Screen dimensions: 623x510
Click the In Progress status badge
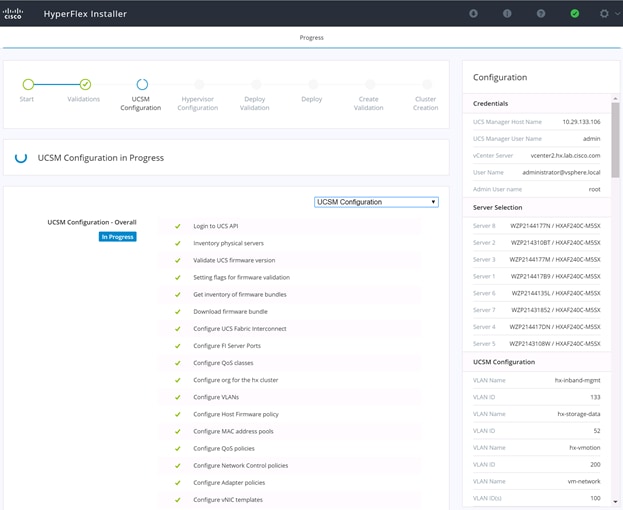(x=118, y=237)
